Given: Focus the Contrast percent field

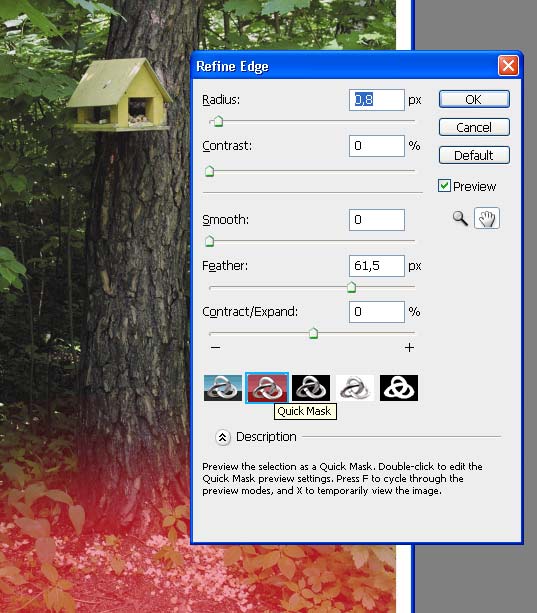Looking at the screenshot, I should pyautogui.click(x=377, y=146).
